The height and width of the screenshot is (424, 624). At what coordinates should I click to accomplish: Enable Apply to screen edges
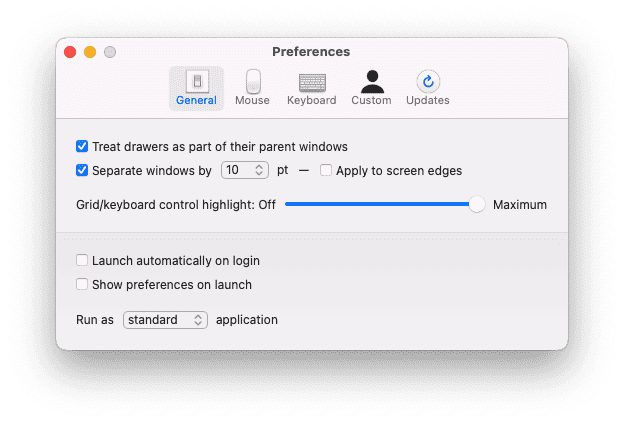tap(326, 170)
